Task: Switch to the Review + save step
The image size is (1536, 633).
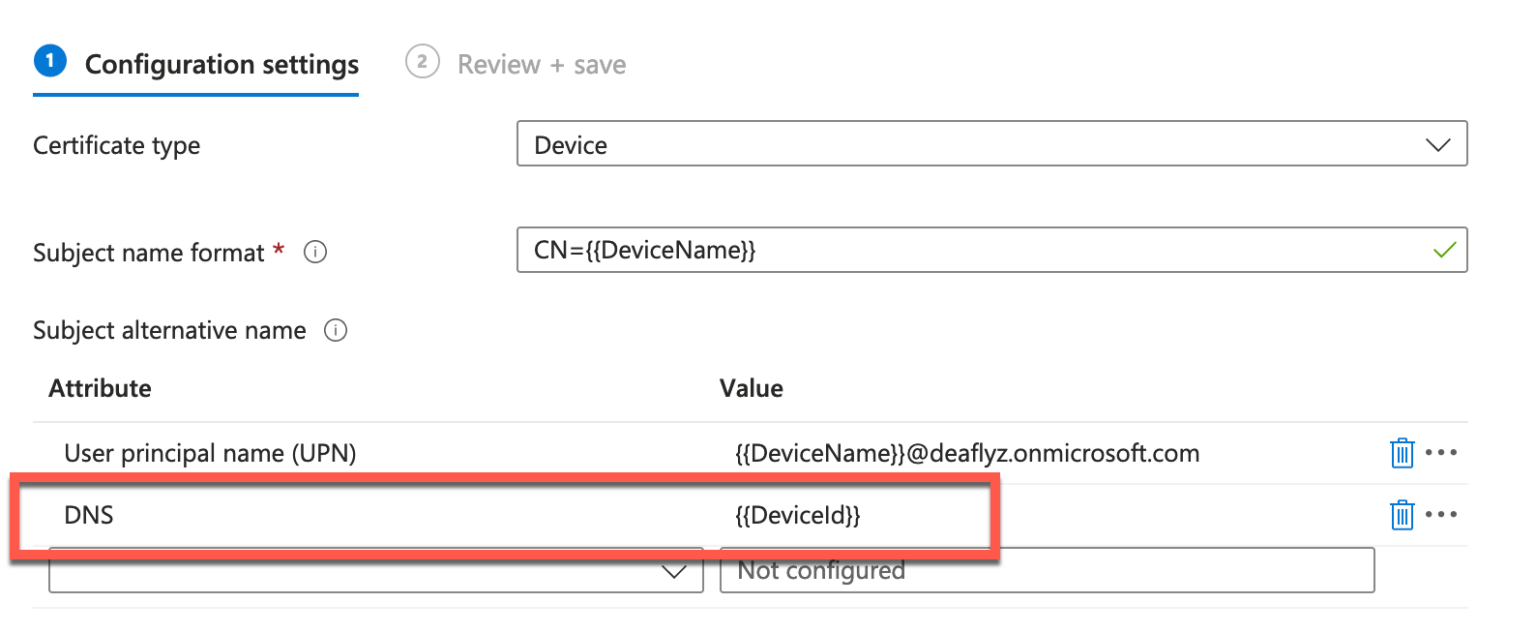Action: pos(541,64)
